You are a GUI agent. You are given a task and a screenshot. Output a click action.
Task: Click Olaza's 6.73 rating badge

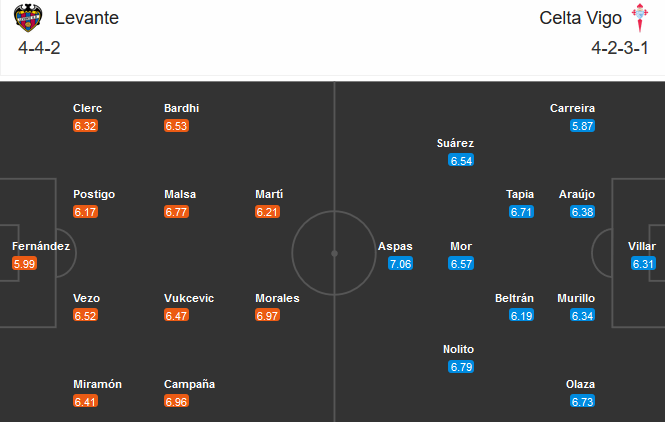coord(583,402)
